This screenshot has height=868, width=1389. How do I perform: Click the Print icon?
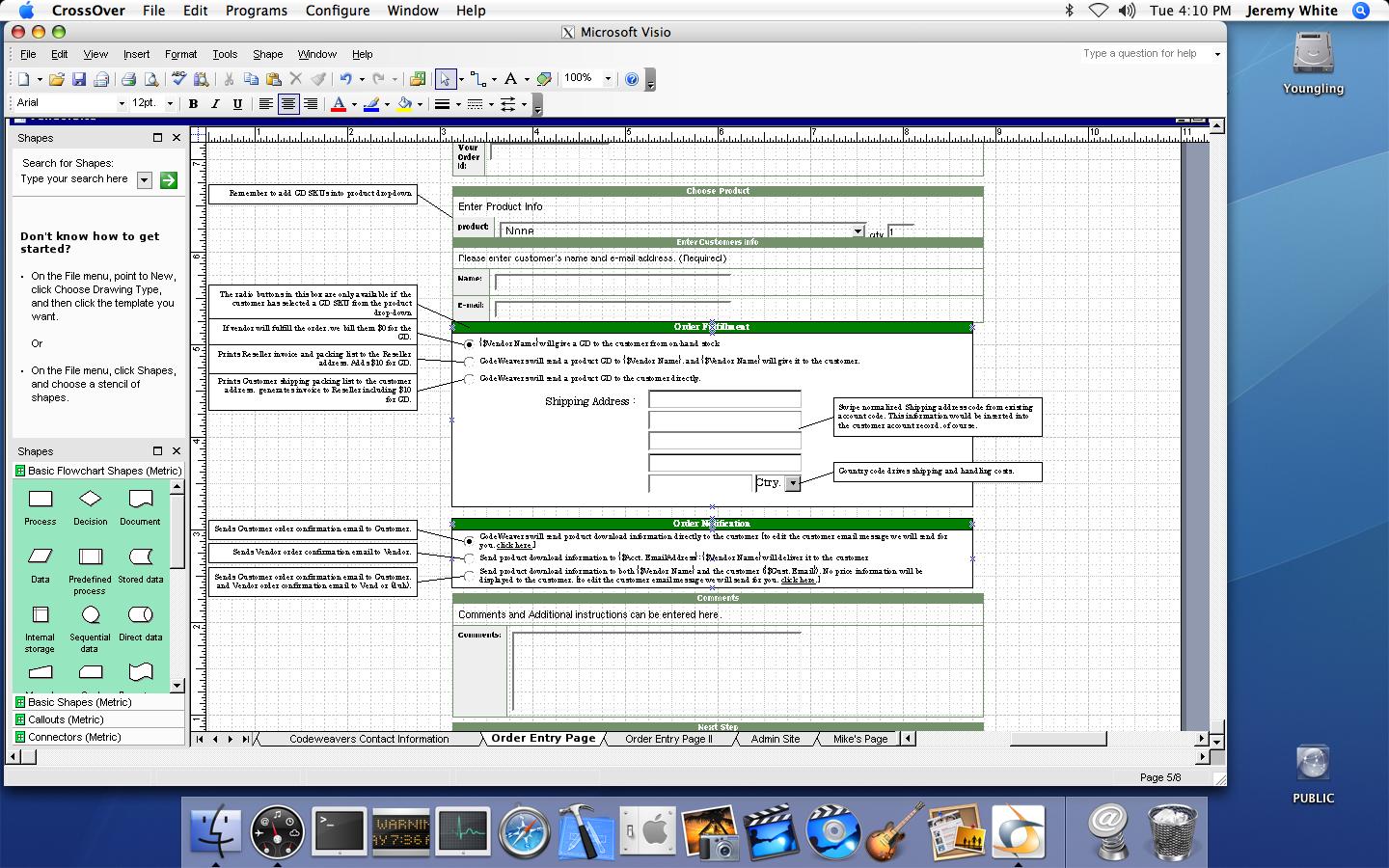(x=128, y=79)
